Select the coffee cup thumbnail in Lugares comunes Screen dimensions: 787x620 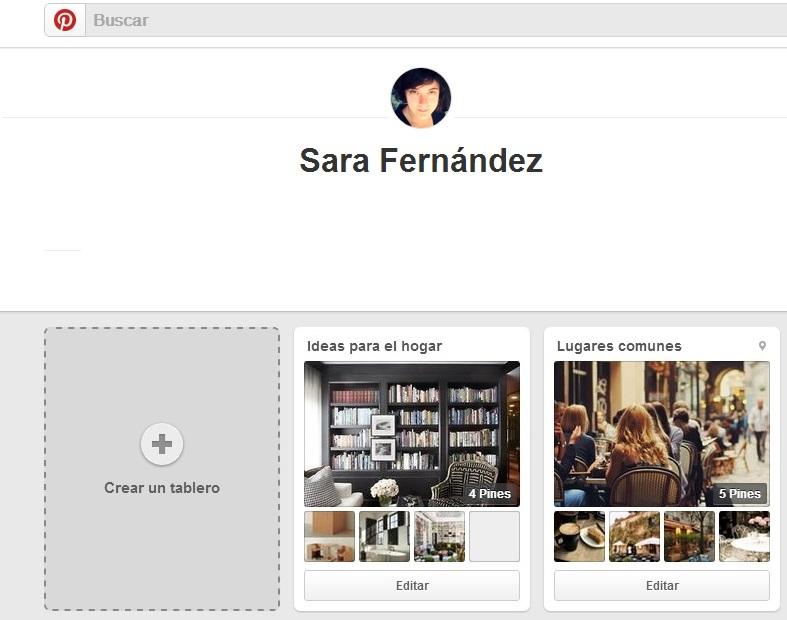point(579,536)
